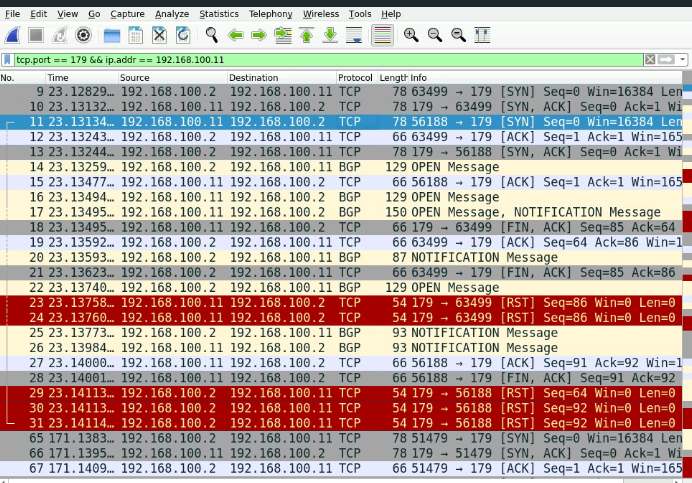The height and width of the screenshot is (483, 692).
Task: Select packet 17 OPEN, NOTIFICATION Message
Action: [341, 212]
